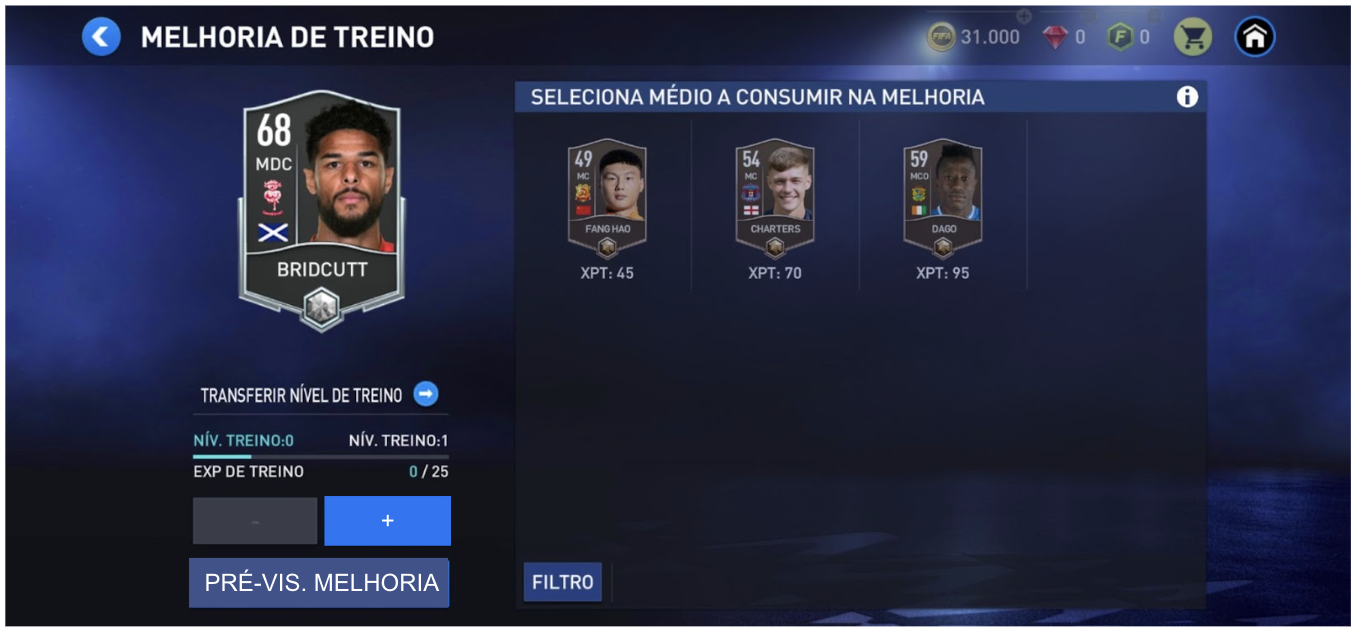The height and width of the screenshot is (636, 1362).
Task: Click the training experience progress bar
Action: [x=321, y=456]
